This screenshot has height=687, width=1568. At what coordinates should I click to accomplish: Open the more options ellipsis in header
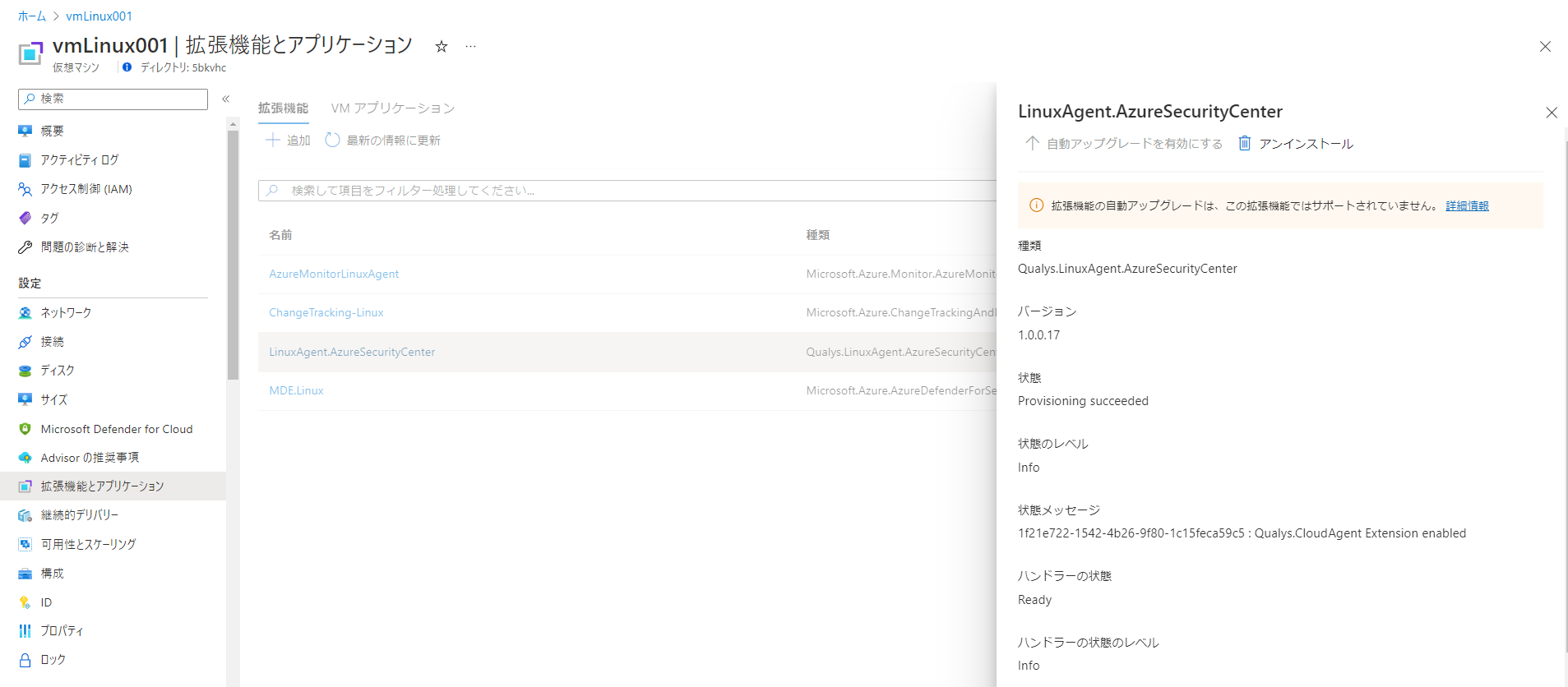click(x=470, y=46)
